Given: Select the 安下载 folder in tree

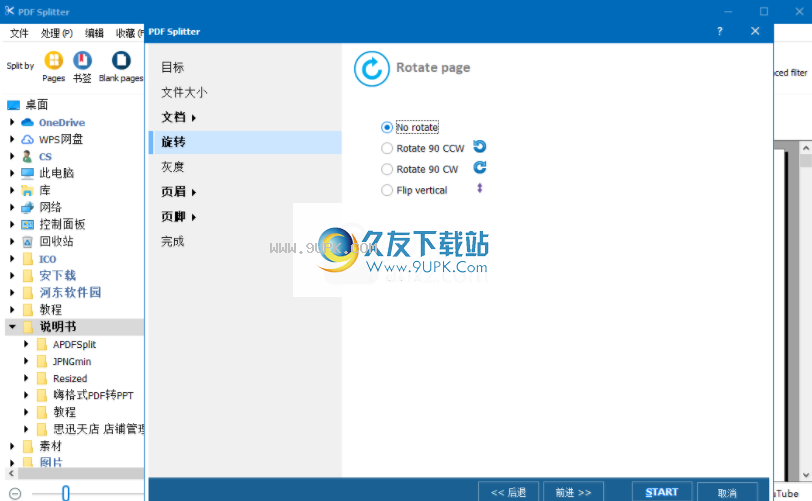Looking at the screenshot, I should coord(57,276).
